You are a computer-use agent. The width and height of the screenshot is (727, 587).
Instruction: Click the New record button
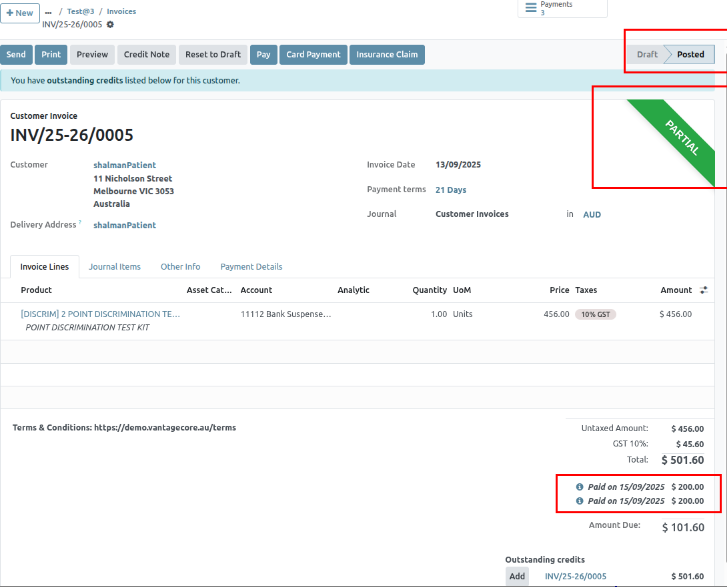[20, 13]
